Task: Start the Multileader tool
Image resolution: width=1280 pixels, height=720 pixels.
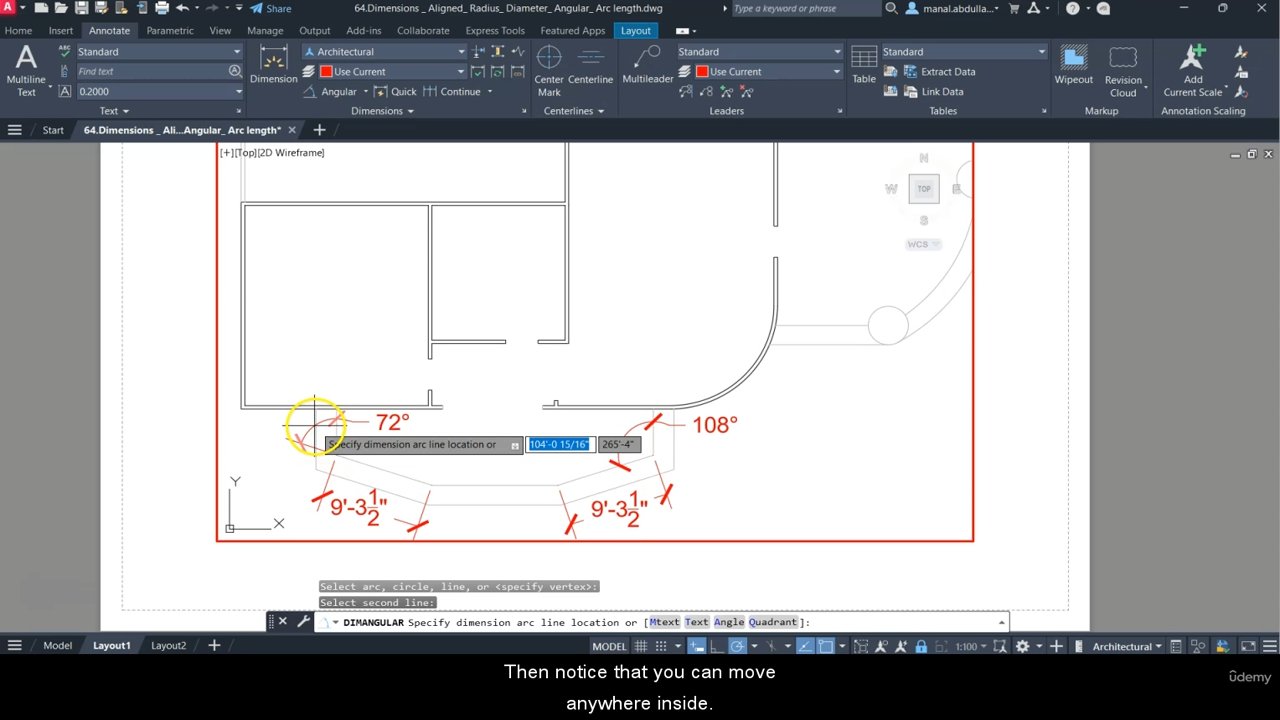Action: pos(648,65)
